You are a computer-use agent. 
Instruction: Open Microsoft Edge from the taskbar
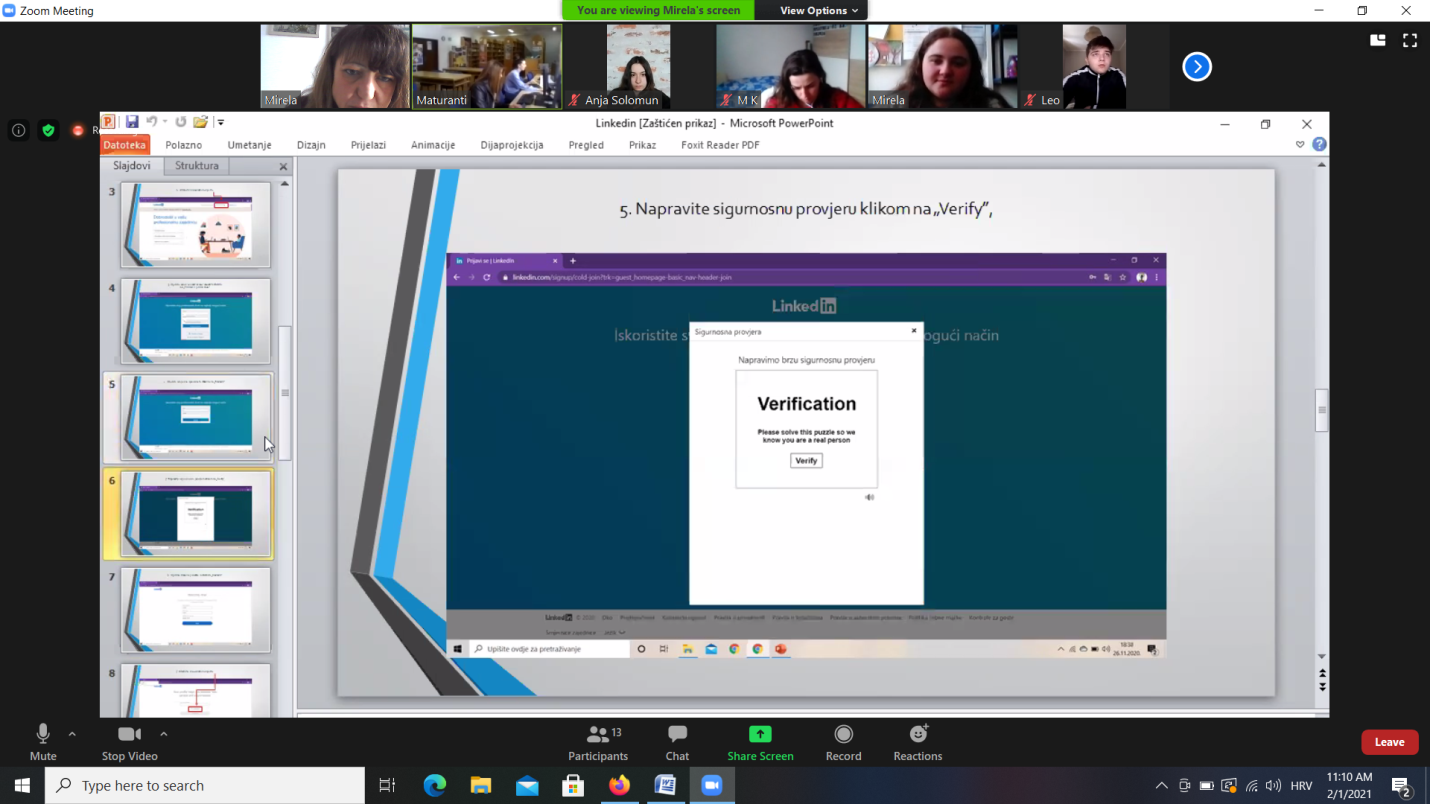434,786
